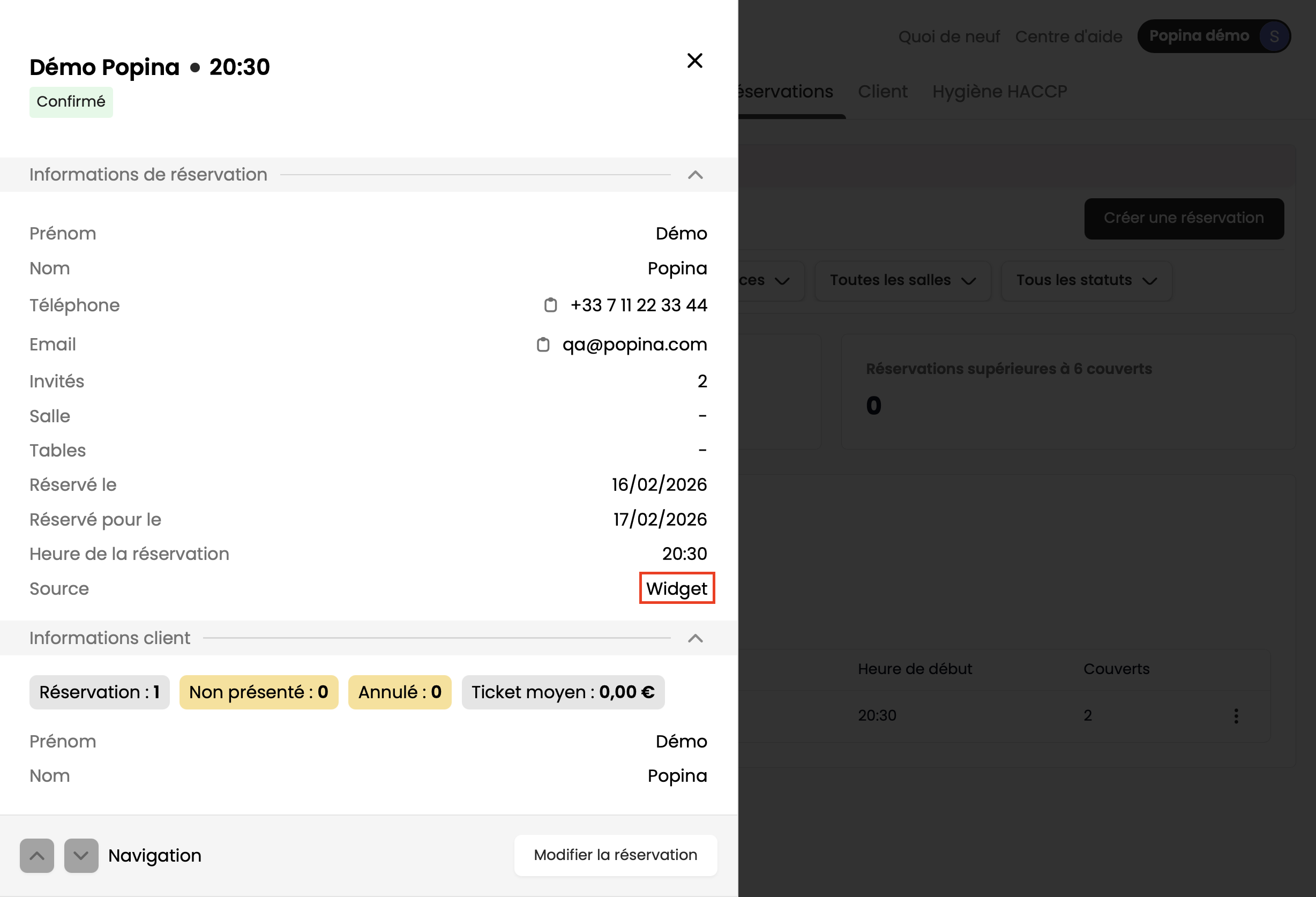Open the Toutes les salles dropdown
The image size is (1316, 897).
pyautogui.click(x=903, y=280)
